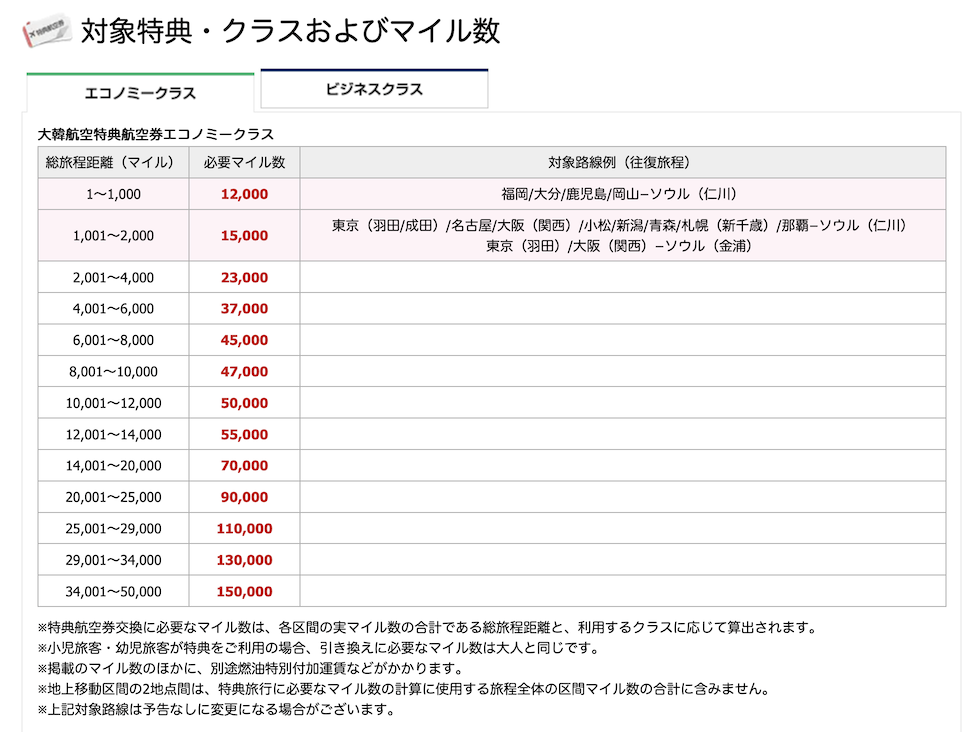Click the 23,000 required miles cell
The image size is (966, 732).
point(244,277)
